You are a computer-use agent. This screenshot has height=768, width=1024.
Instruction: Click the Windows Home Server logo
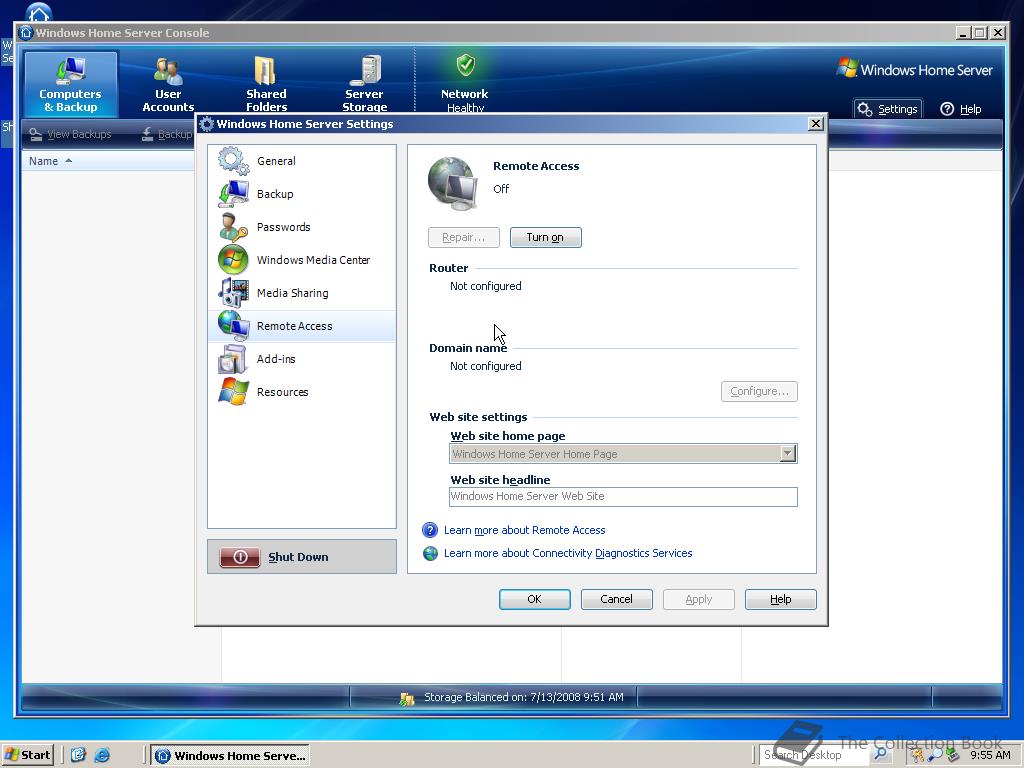pos(914,69)
